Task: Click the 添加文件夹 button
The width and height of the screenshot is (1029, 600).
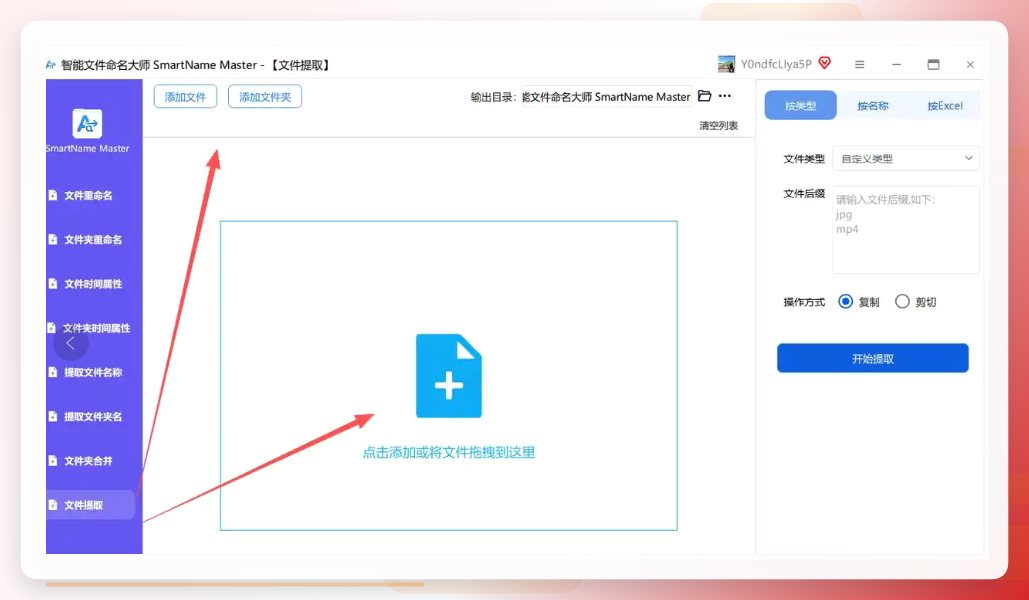Action: point(264,96)
